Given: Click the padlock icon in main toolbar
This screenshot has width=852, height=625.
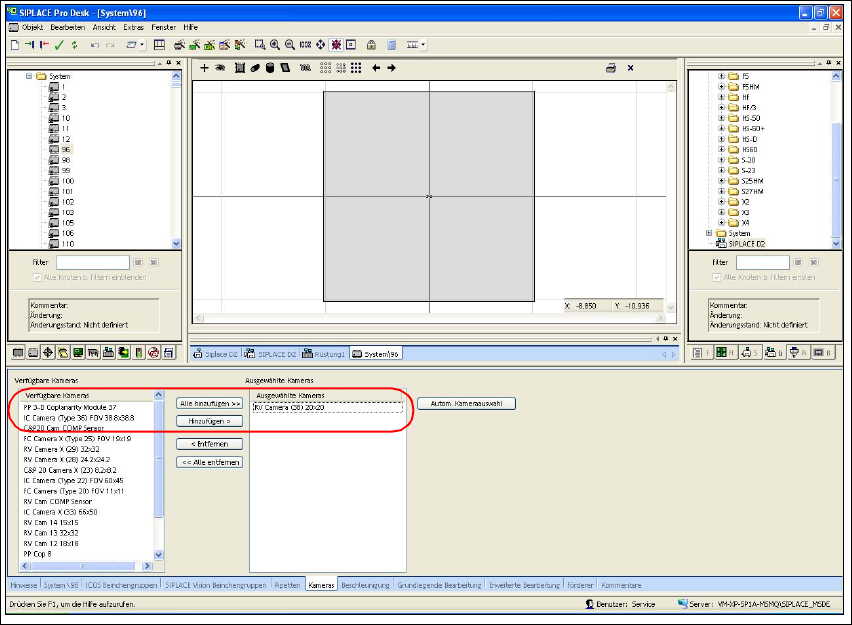Looking at the screenshot, I should [x=371, y=45].
